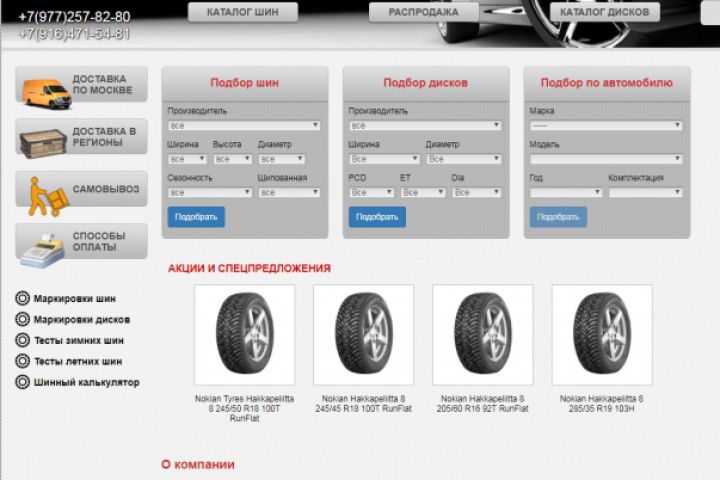The image size is (720, 480).
Task: Expand disk Диаметр dropdown
Action: point(464,159)
